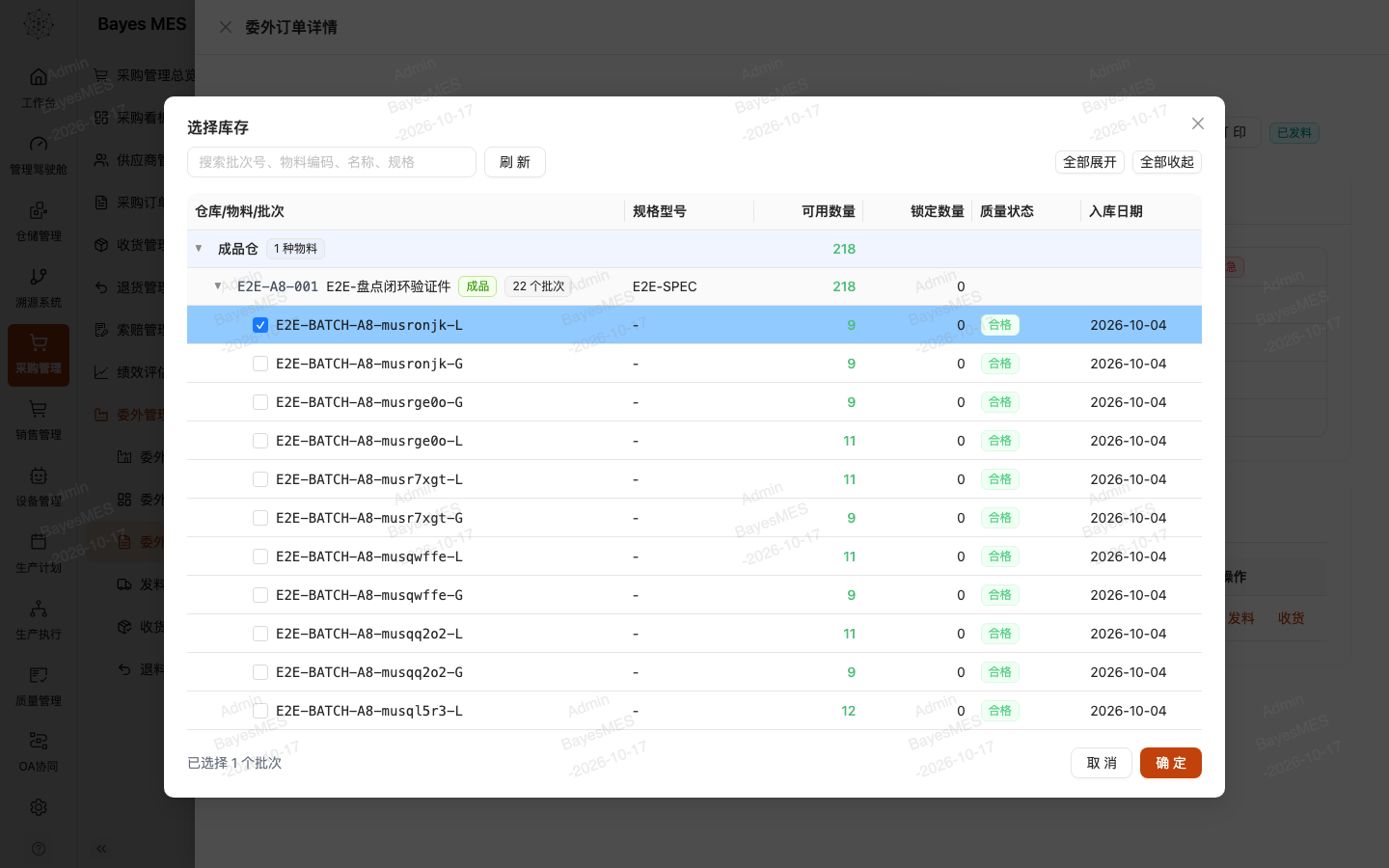Click the 刷新 refresh button
The width and height of the screenshot is (1389, 868).
515,162
